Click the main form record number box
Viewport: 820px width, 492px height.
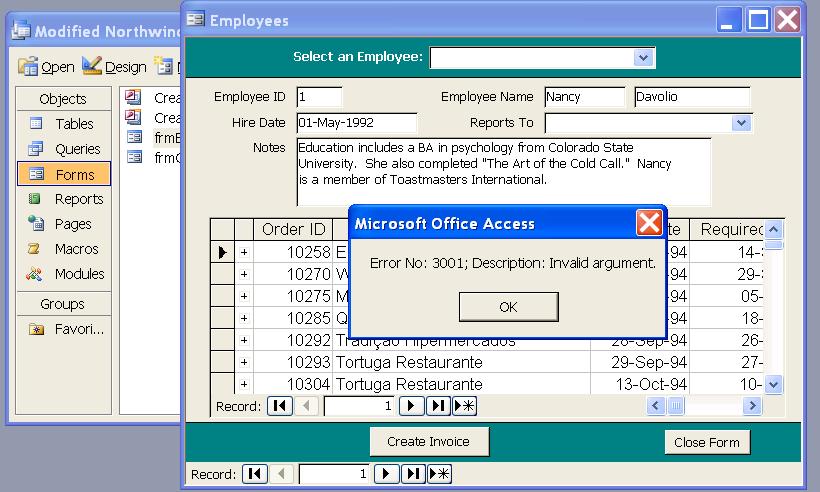point(334,474)
